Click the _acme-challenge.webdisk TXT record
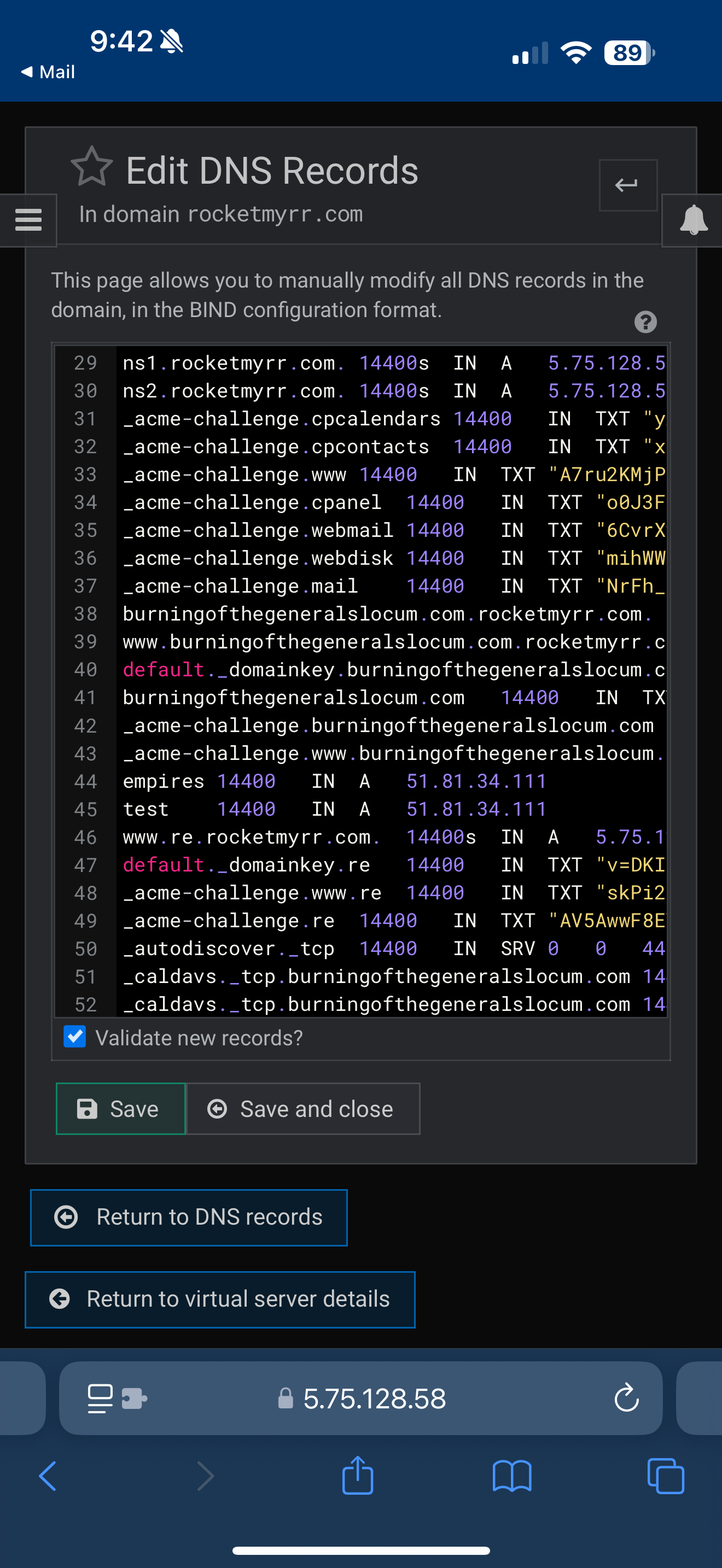The width and height of the screenshot is (722, 1568). pos(393,558)
